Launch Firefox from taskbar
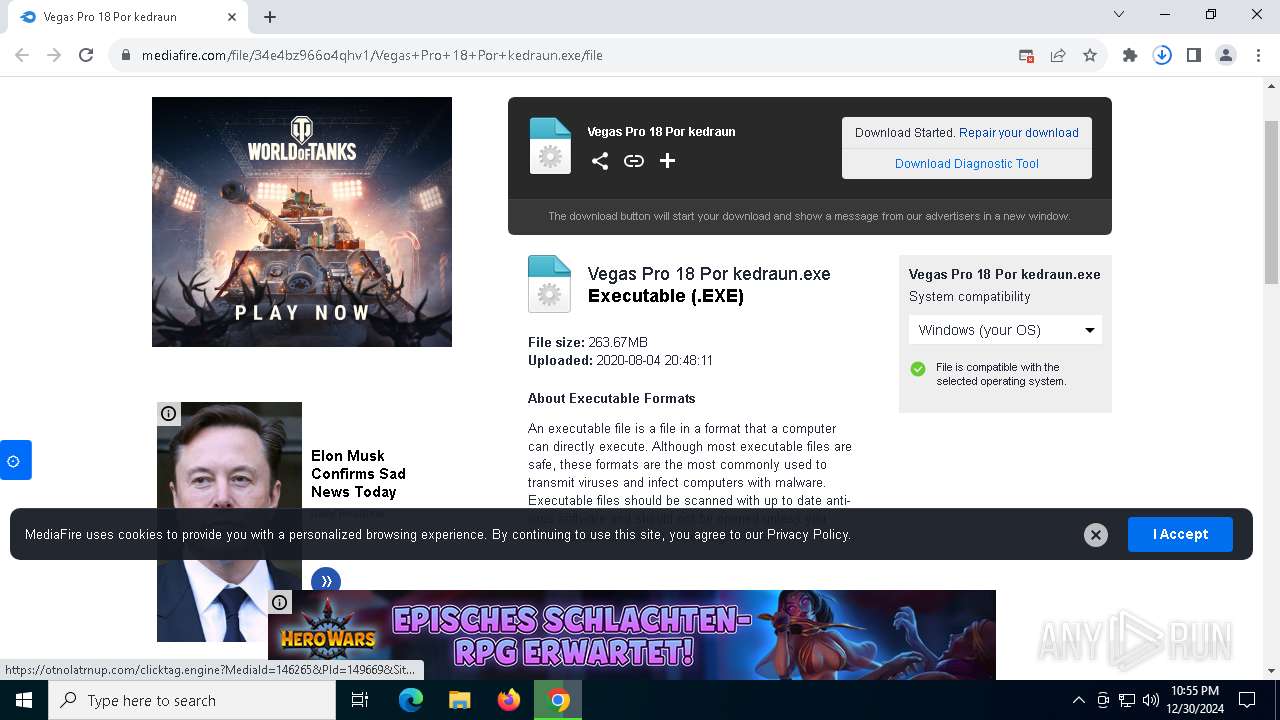This screenshot has width=1280, height=720. coord(509,700)
